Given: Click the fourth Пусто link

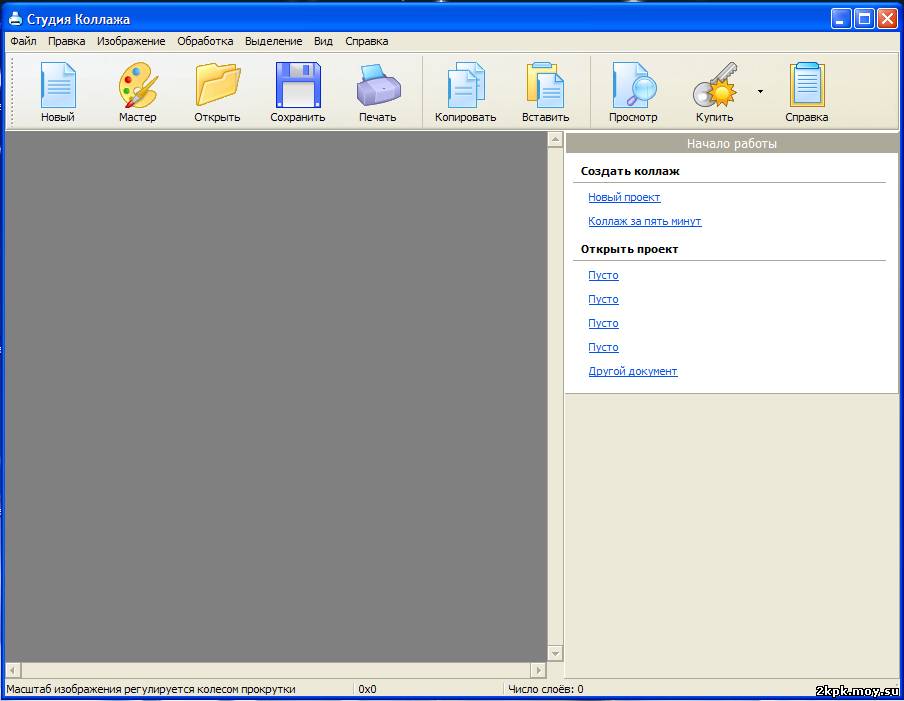Looking at the screenshot, I should click(603, 348).
